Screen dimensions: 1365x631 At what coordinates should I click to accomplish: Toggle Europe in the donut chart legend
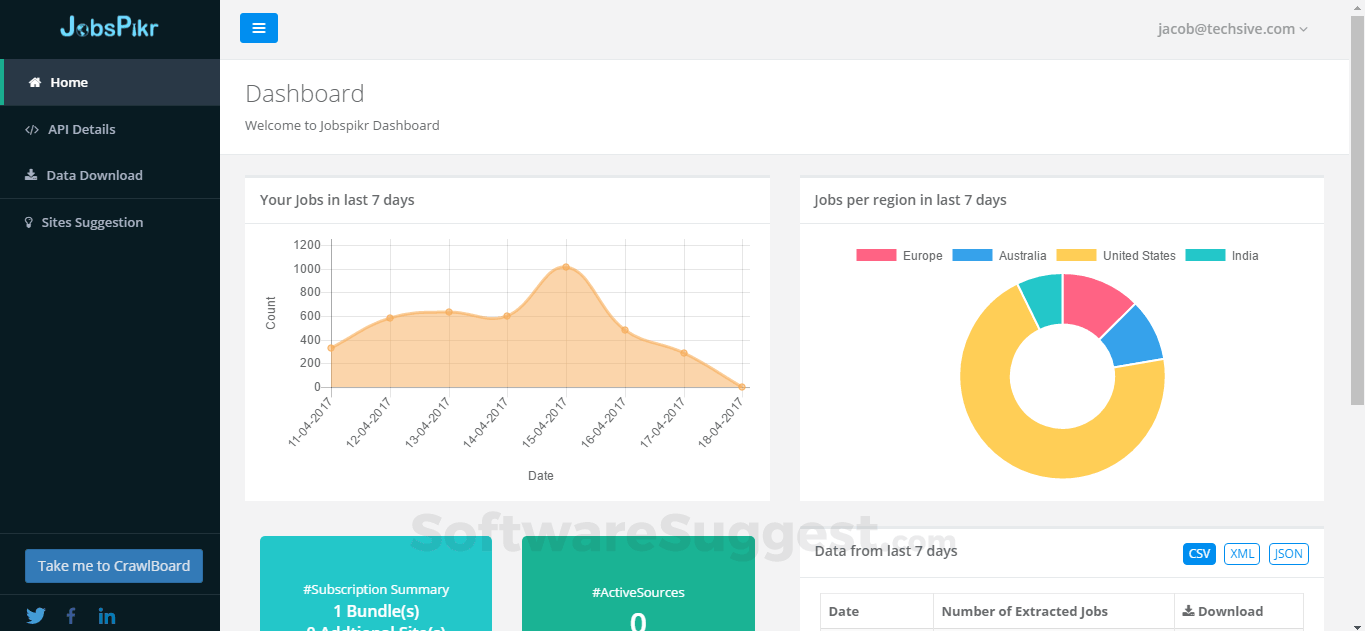898,255
